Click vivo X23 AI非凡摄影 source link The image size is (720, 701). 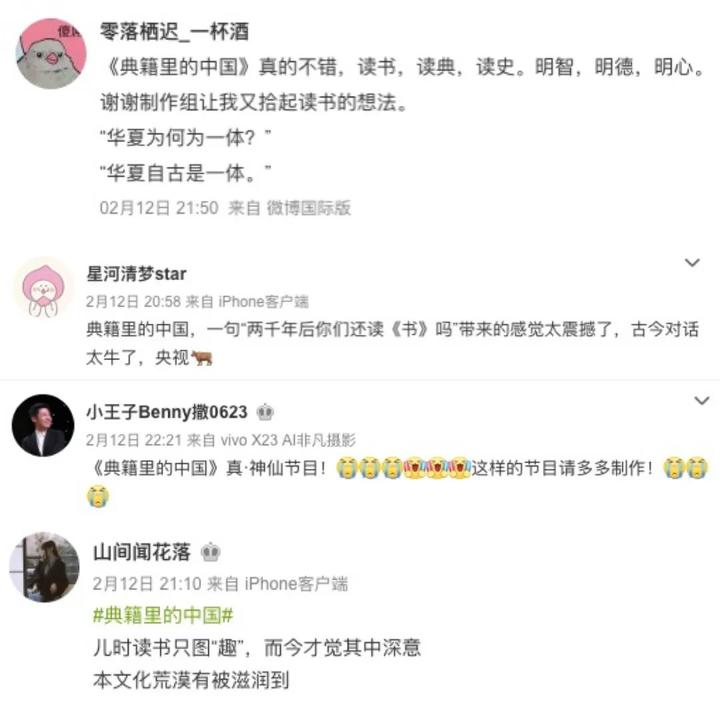tap(288, 440)
